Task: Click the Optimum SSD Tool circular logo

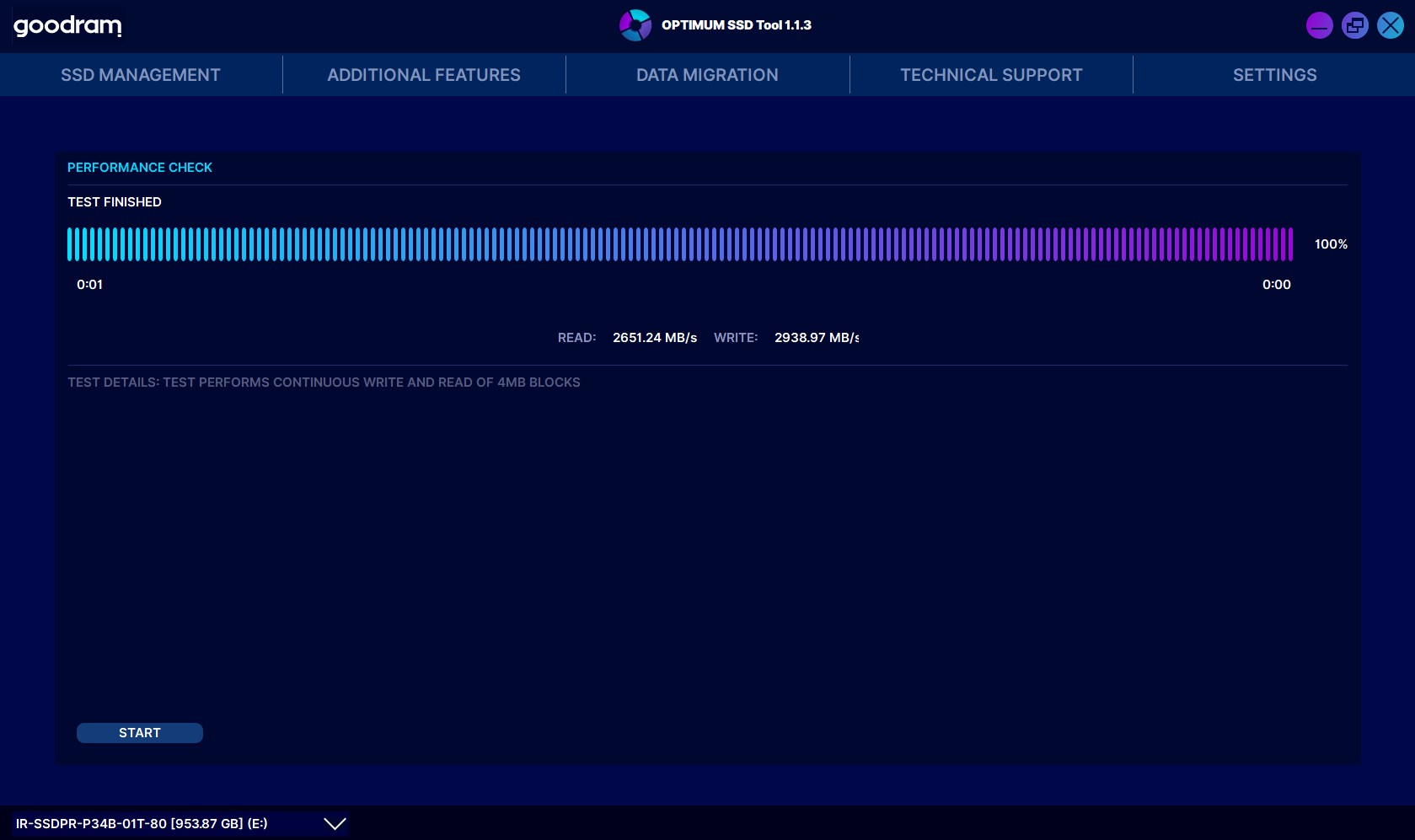Action: [x=635, y=25]
